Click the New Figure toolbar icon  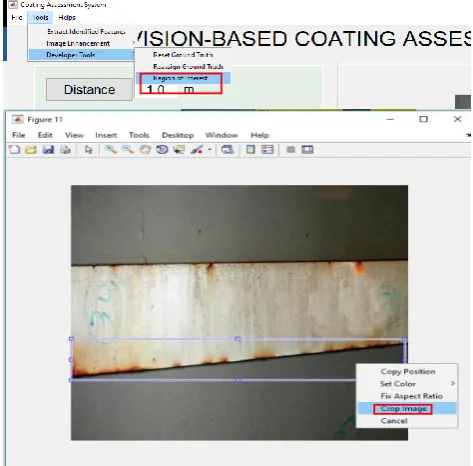coord(14,150)
